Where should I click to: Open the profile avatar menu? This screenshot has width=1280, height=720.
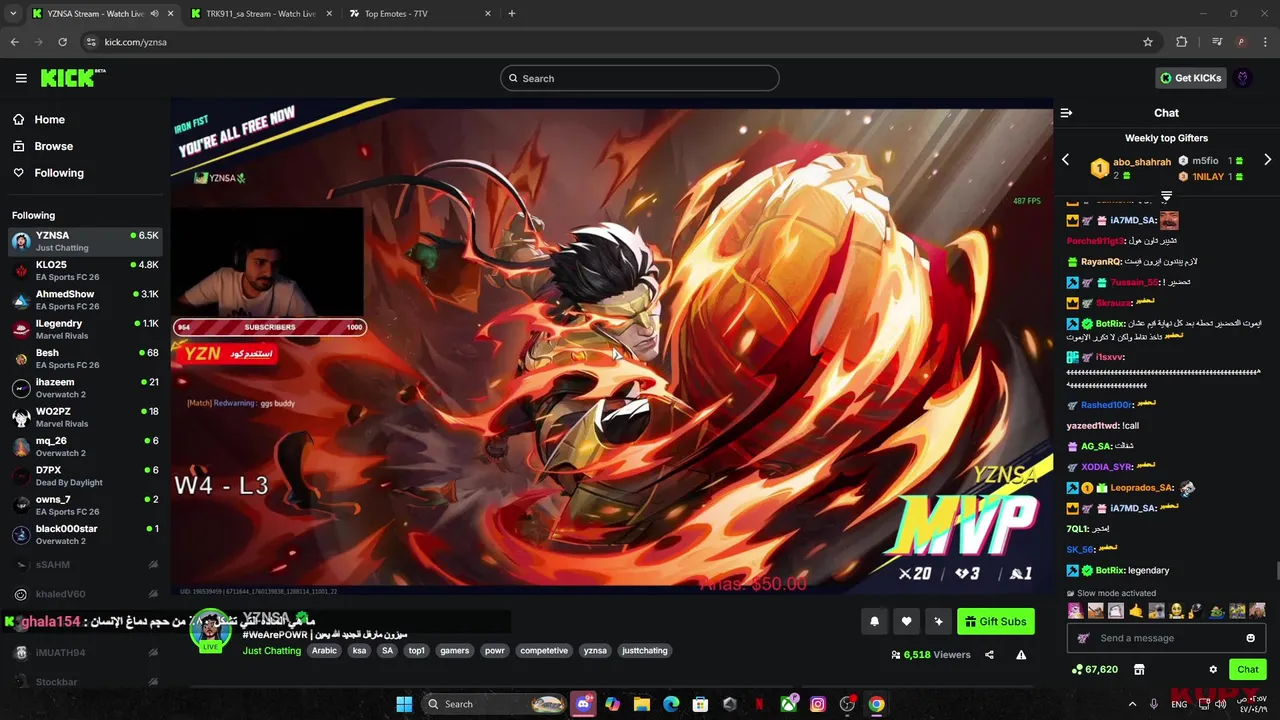(x=1243, y=78)
